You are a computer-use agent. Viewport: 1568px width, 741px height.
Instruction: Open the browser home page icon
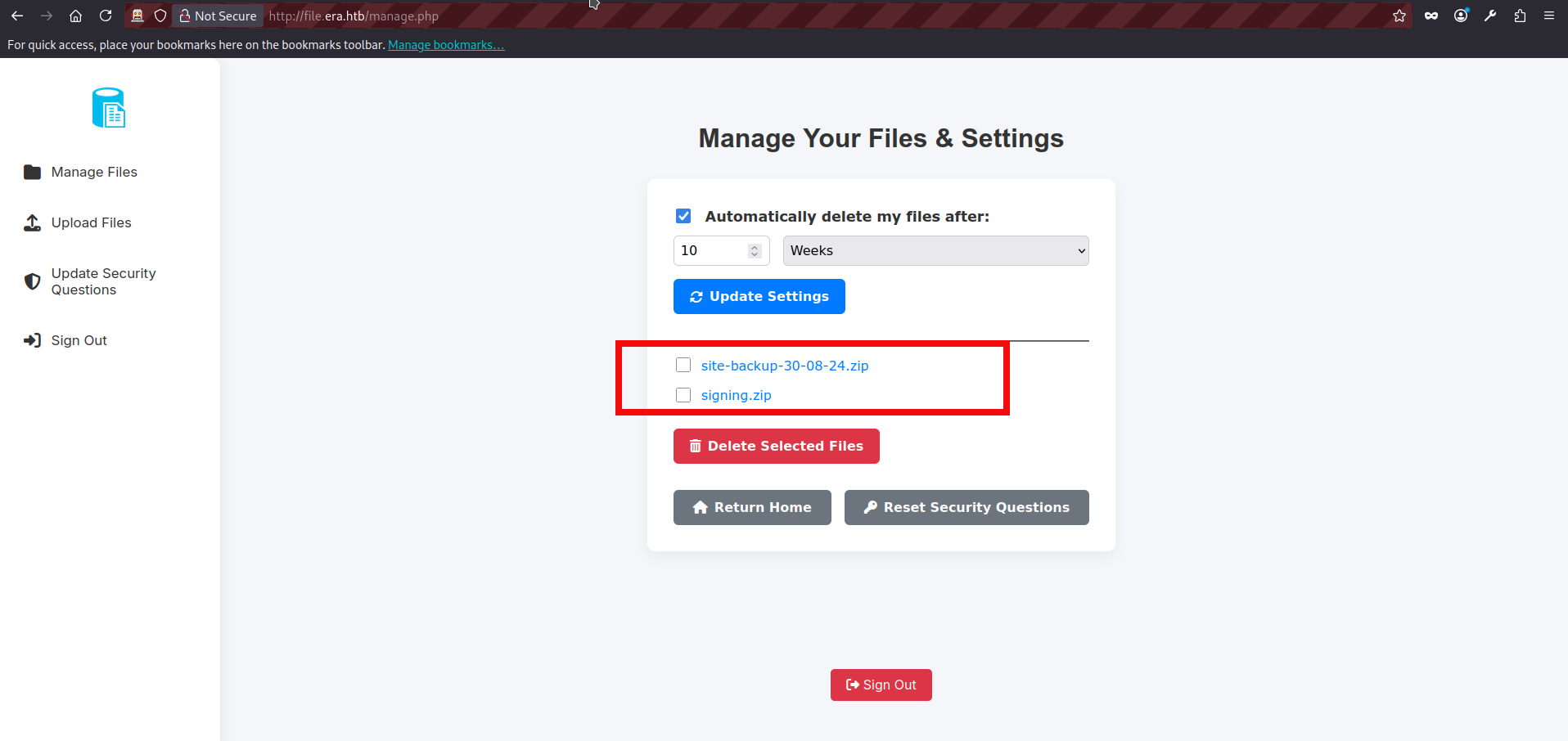coord(75,16)
